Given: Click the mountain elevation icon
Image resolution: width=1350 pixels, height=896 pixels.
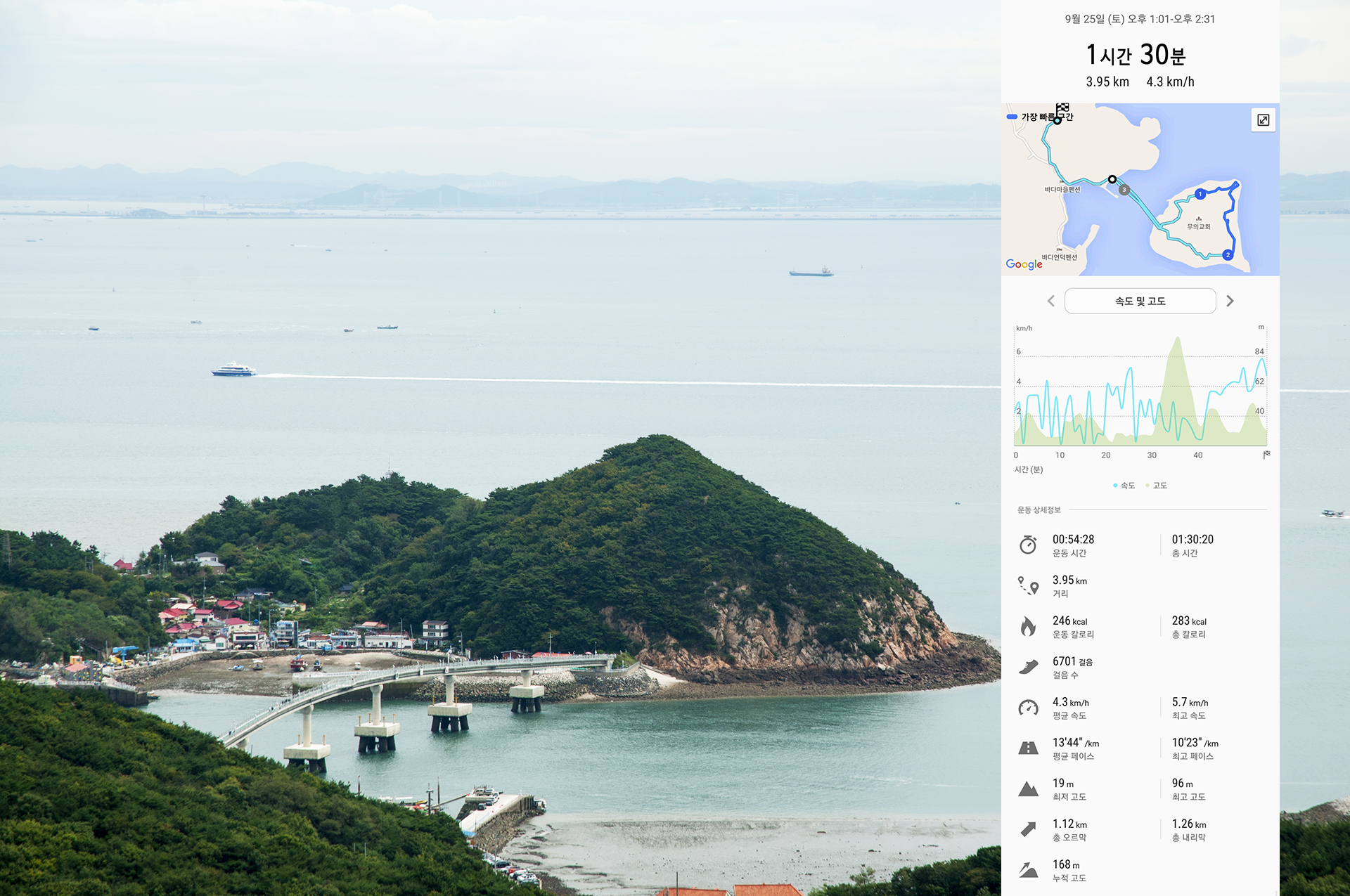Looking at the screenshot, I should tap(1028, 789).
